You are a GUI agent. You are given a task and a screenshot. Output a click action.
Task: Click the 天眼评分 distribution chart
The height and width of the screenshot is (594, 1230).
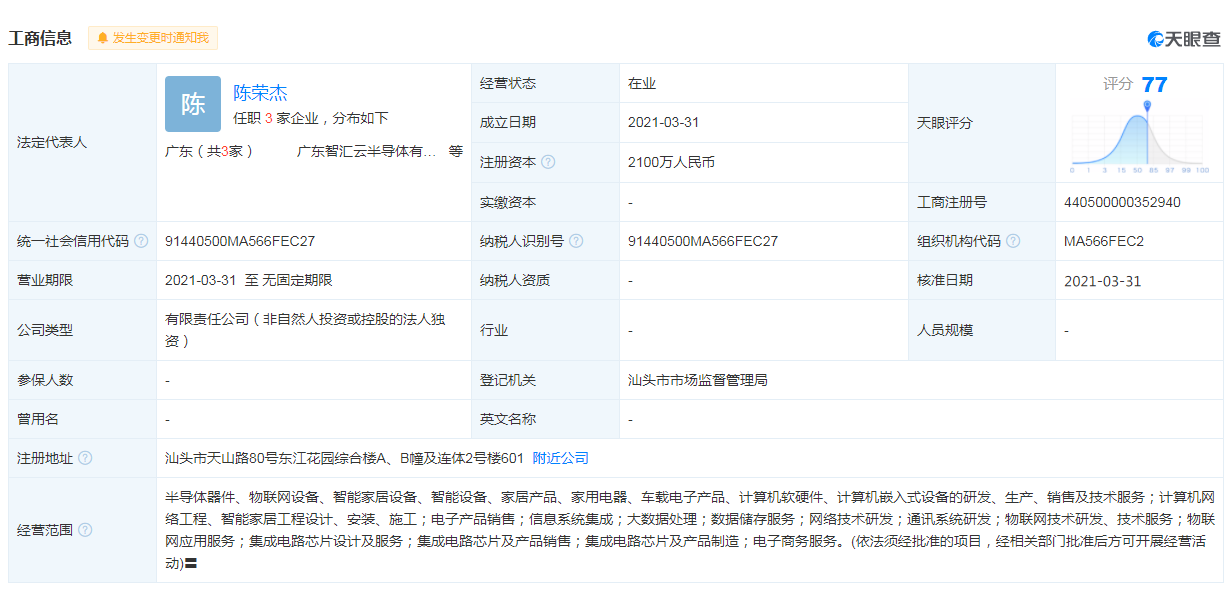pyautogui.click(x=1139, y=139)
